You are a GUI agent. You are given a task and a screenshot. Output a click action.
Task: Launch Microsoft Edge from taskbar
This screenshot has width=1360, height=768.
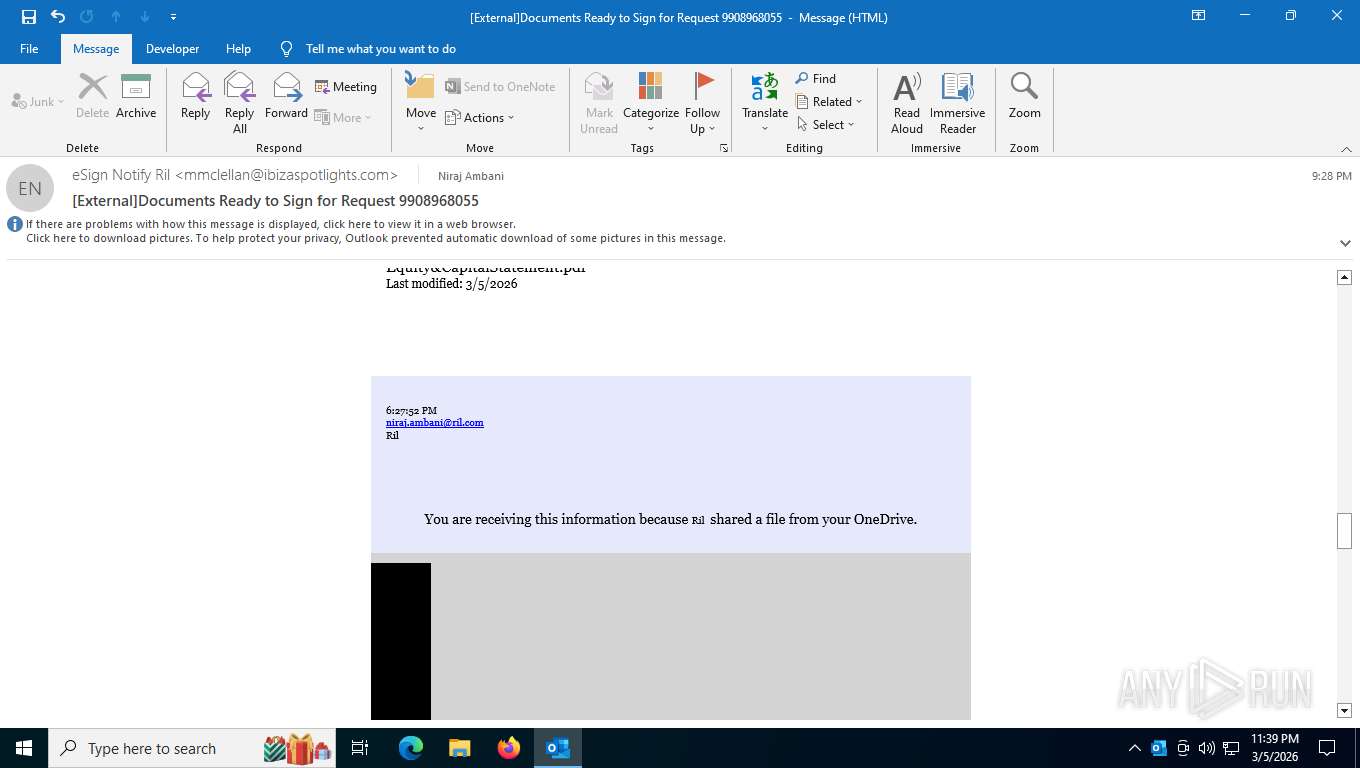[x=410, y=748]
